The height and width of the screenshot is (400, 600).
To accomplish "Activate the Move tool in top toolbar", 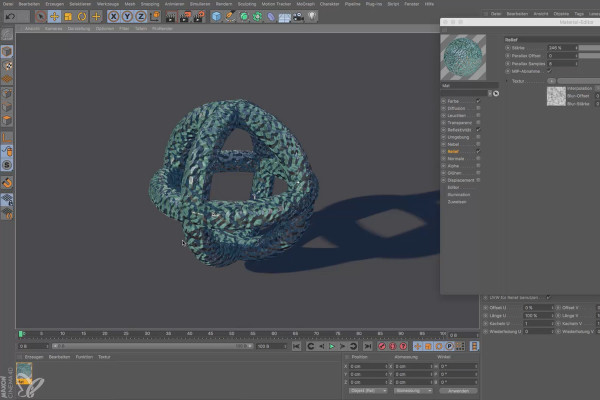I will (54, 16).
